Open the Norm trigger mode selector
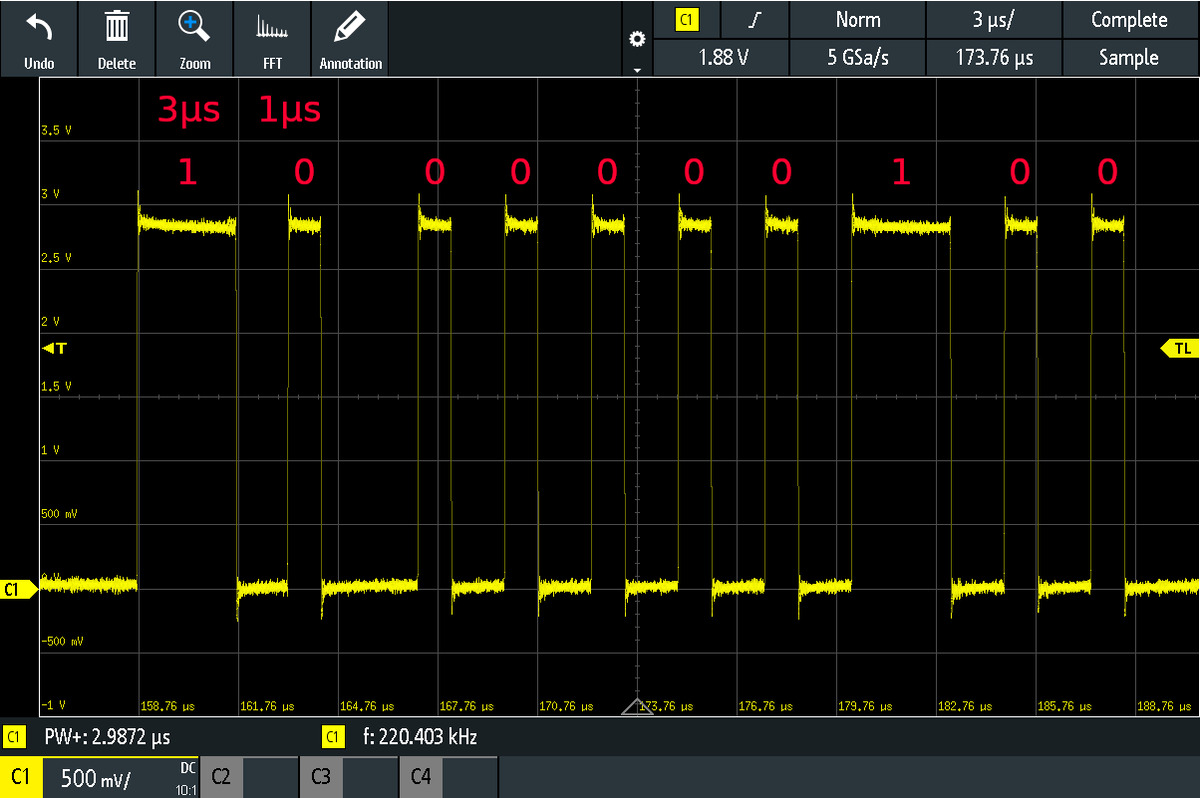This screenshot has width=1200, height=798. coord(857,19)
